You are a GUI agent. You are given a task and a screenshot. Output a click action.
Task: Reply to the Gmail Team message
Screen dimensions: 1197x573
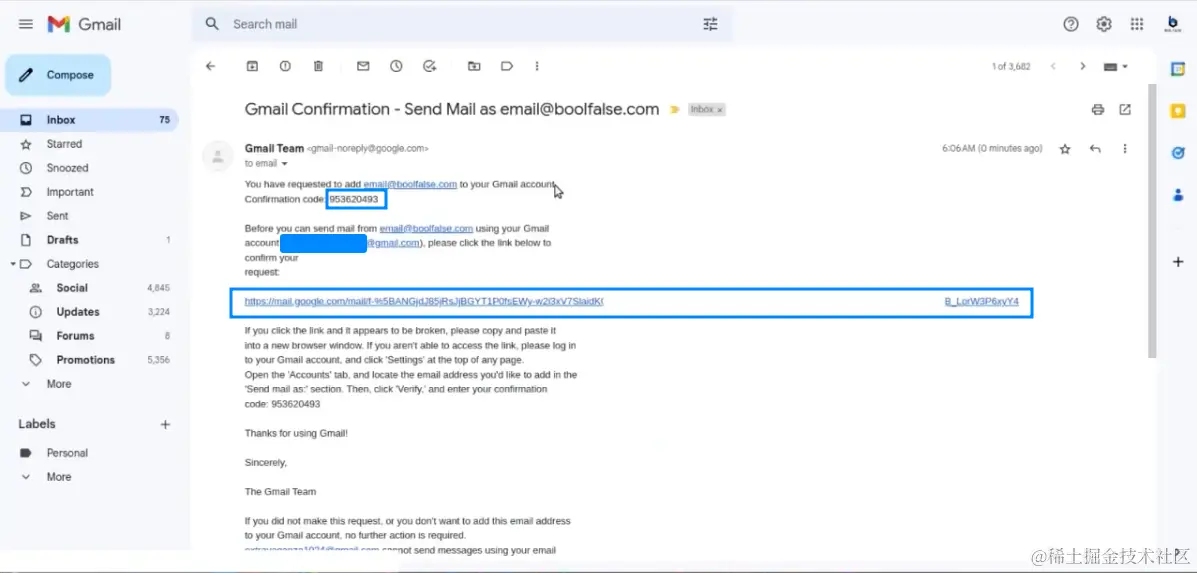click(1095, 150)
